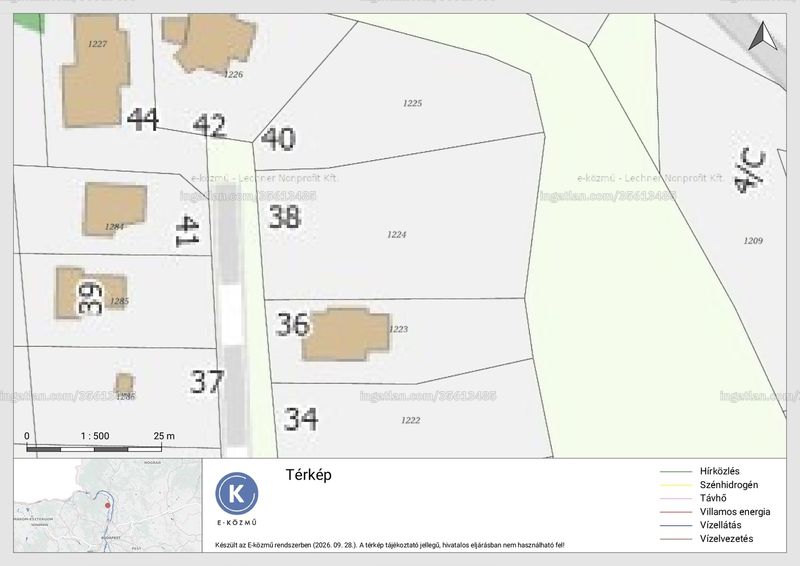Select the building on parcel 1284
800x566 pixels.
coord(115,209)
